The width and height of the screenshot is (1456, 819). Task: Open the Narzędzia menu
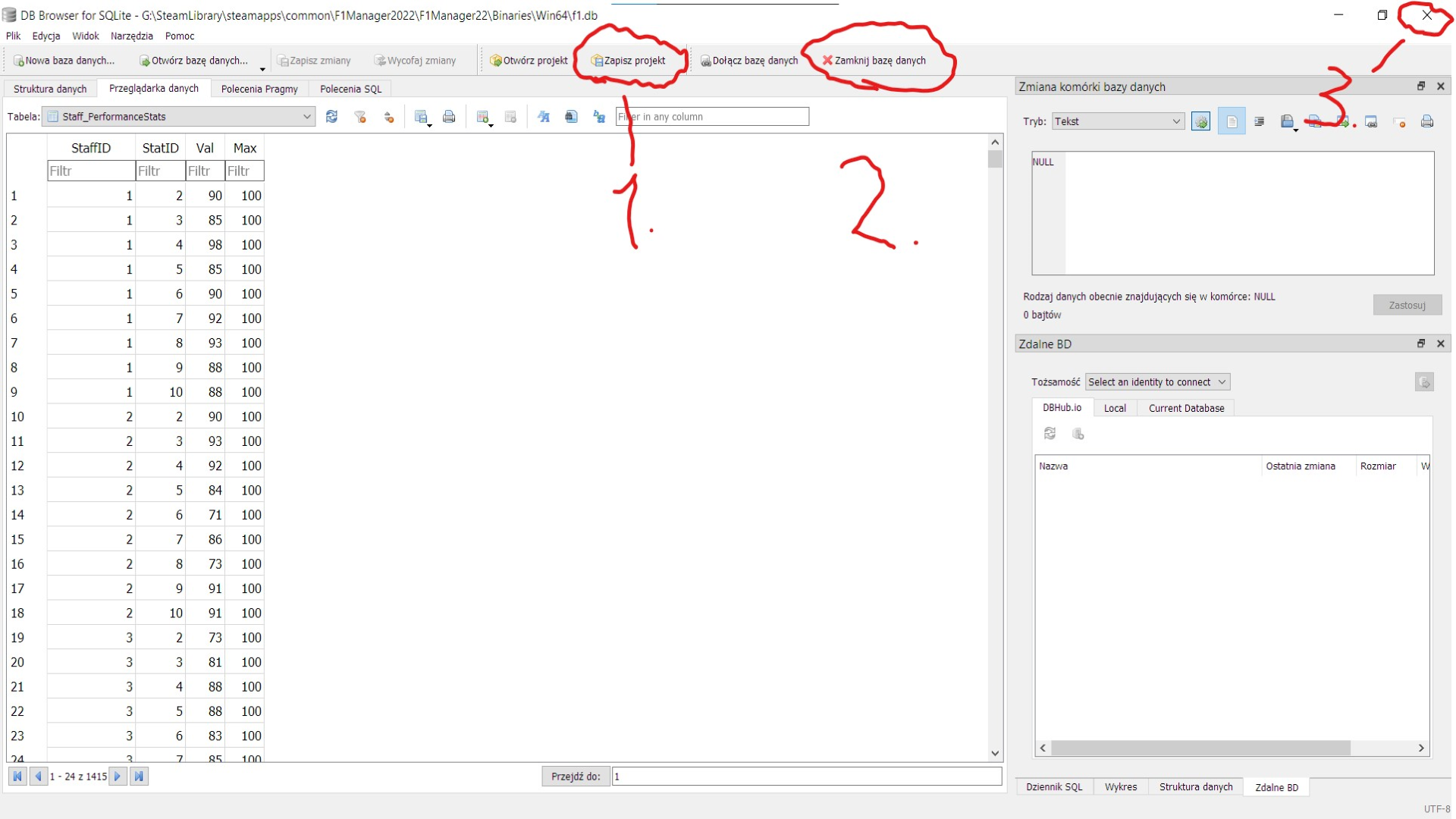pyautogui.click(x=131, y=36)
